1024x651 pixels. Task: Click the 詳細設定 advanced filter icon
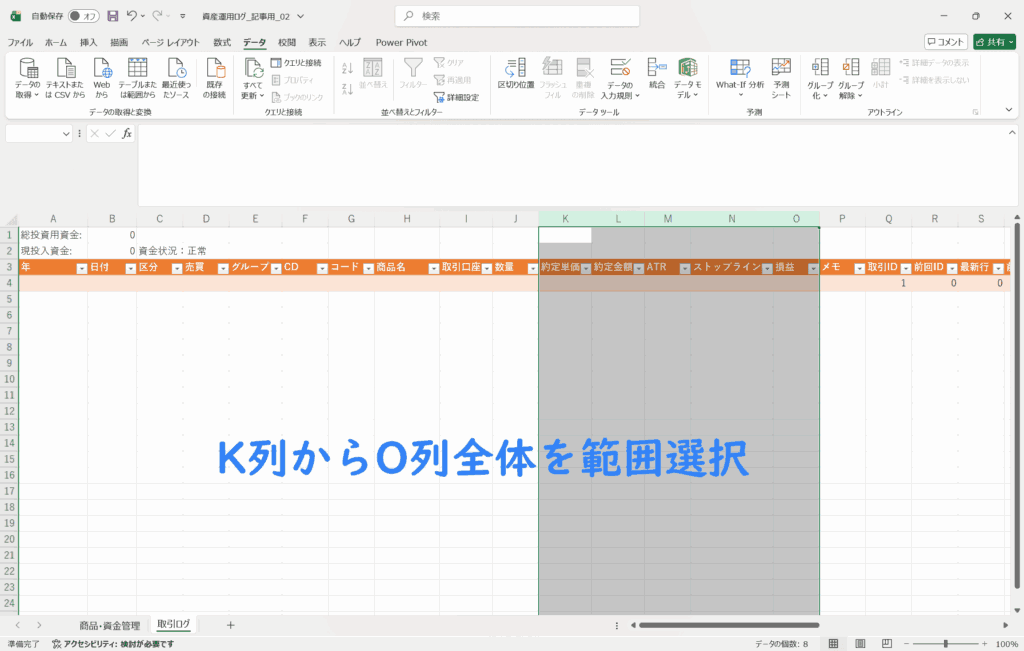click(456, 97)
